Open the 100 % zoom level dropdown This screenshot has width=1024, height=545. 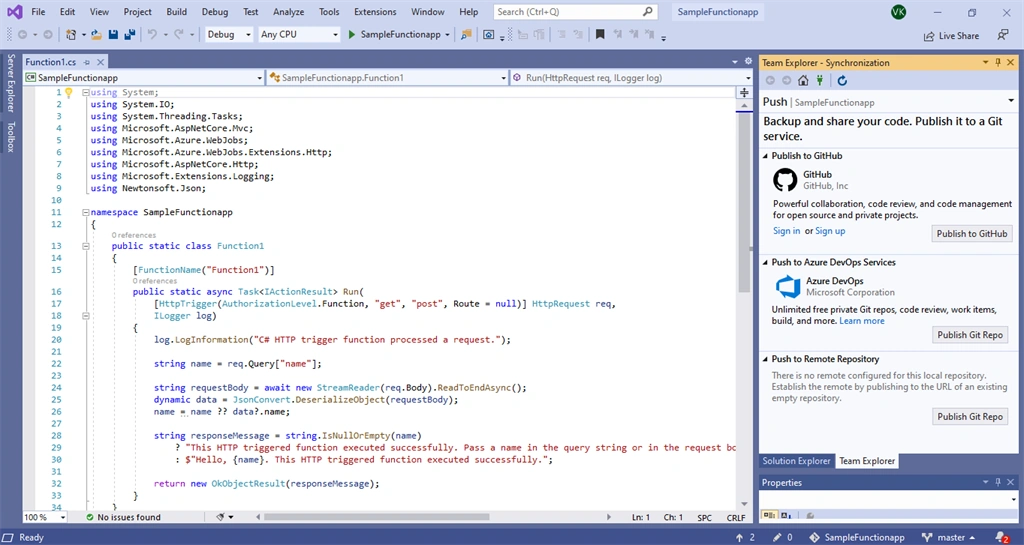tap(45, 517)
